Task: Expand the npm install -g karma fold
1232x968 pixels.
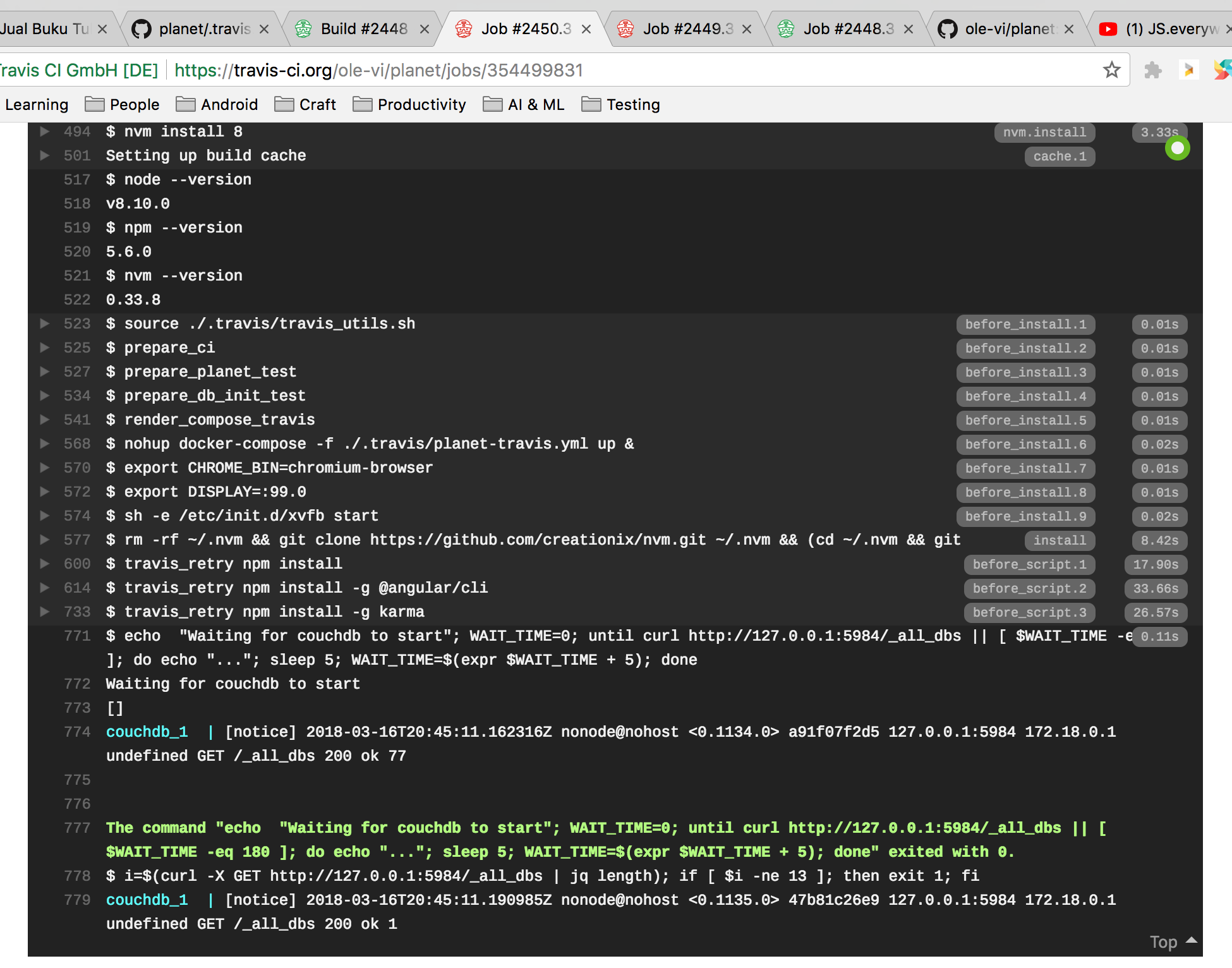Action: click(45, 612)
